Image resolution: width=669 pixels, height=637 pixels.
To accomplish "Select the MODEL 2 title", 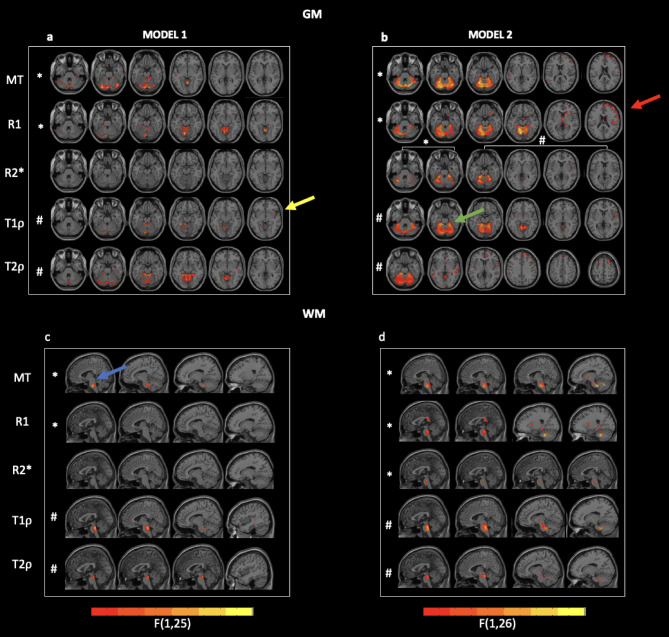I will [490, 35].
